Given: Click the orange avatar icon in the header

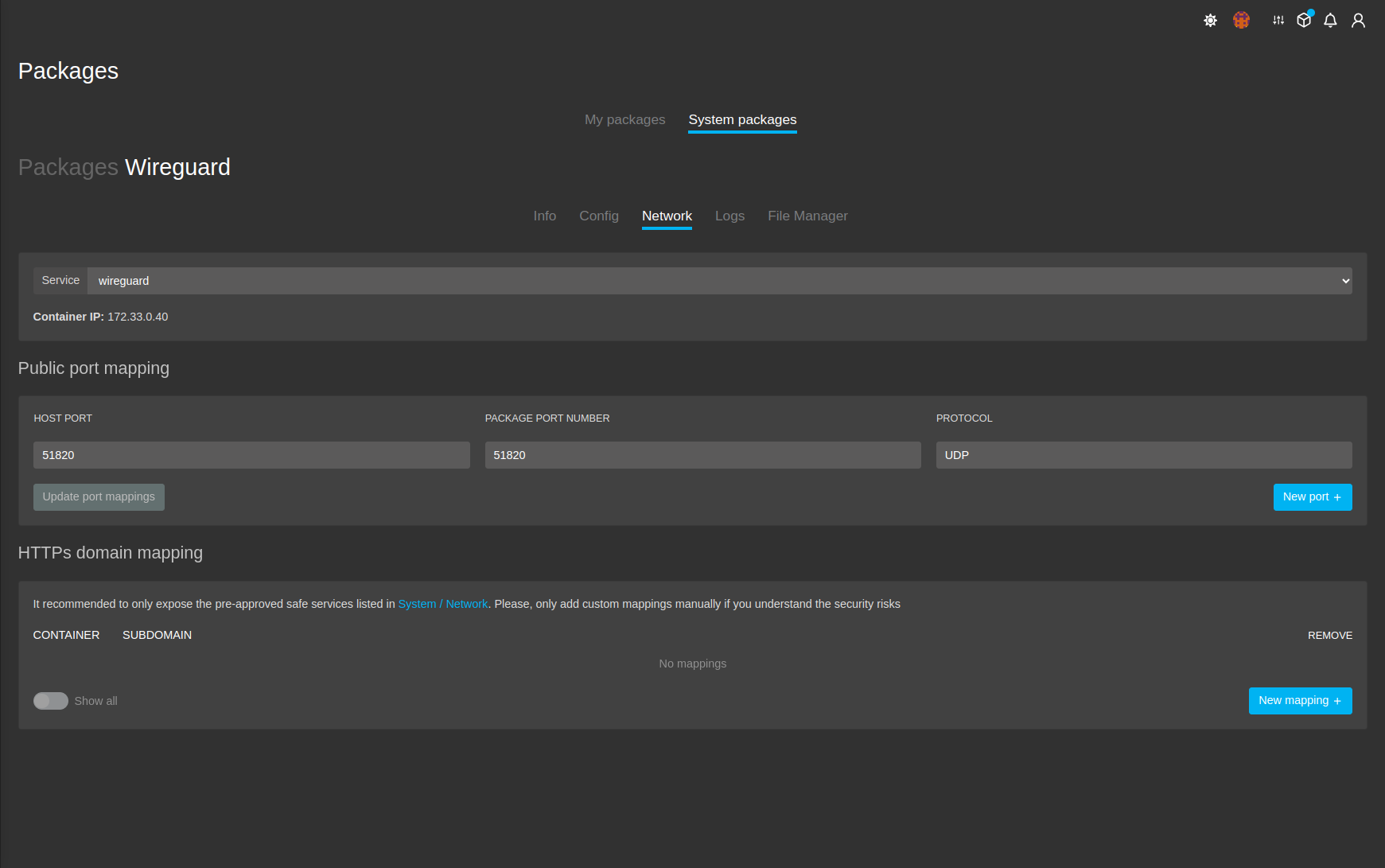Looking at the screenshot, I should 1241,20.
